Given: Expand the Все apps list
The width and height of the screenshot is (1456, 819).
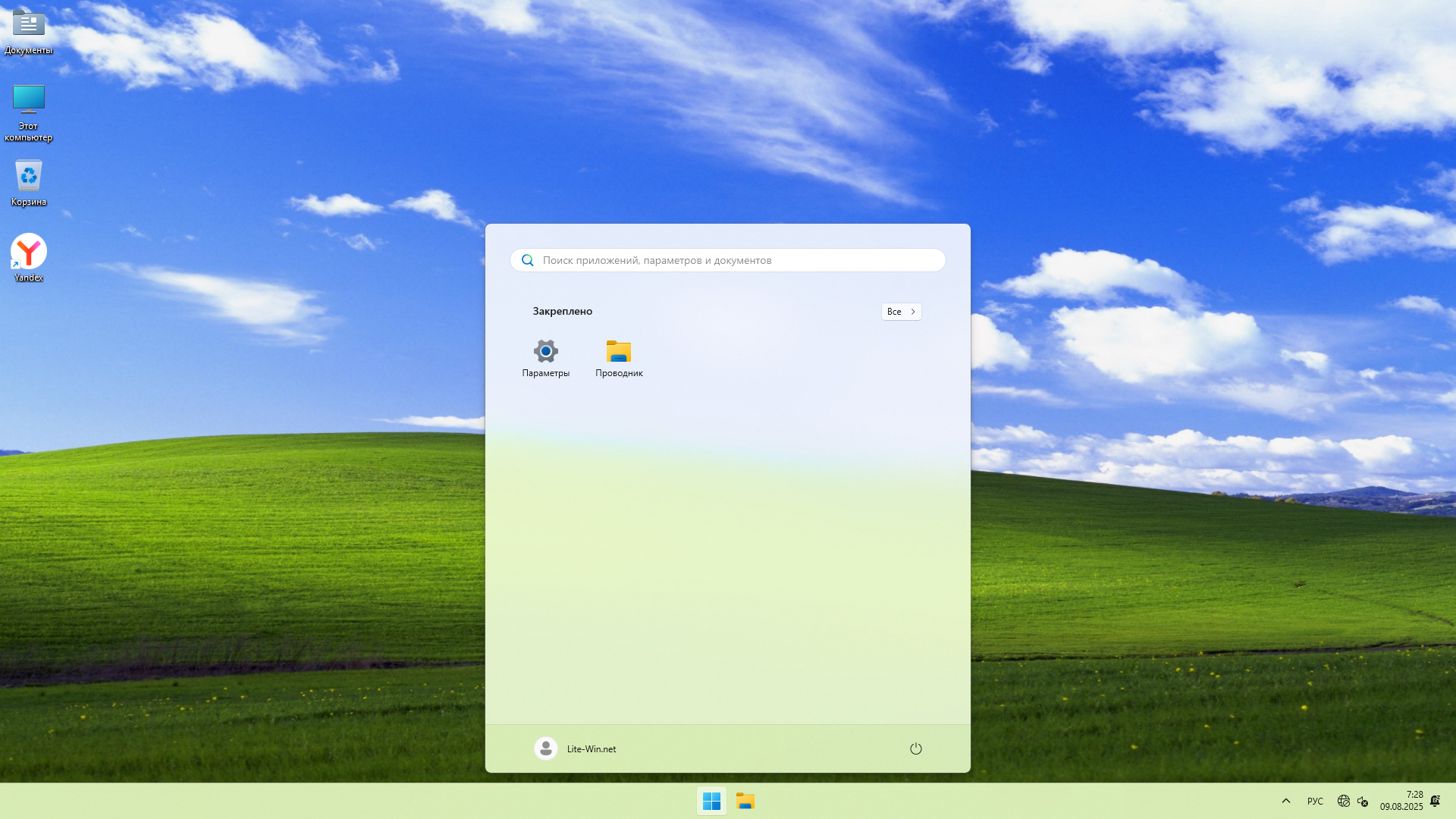Looking at the screenshot, I should (x=901, y=312).
